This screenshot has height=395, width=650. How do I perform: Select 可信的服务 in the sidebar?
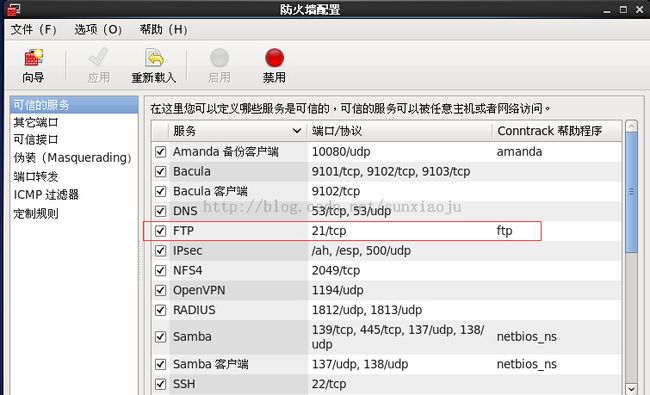pos(74,105)
